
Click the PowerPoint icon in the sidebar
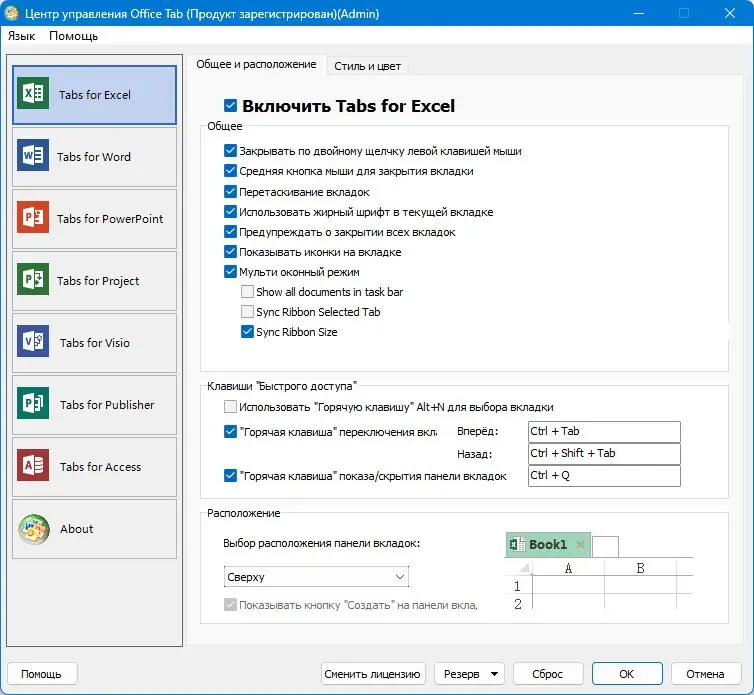[x=33, y=217]
